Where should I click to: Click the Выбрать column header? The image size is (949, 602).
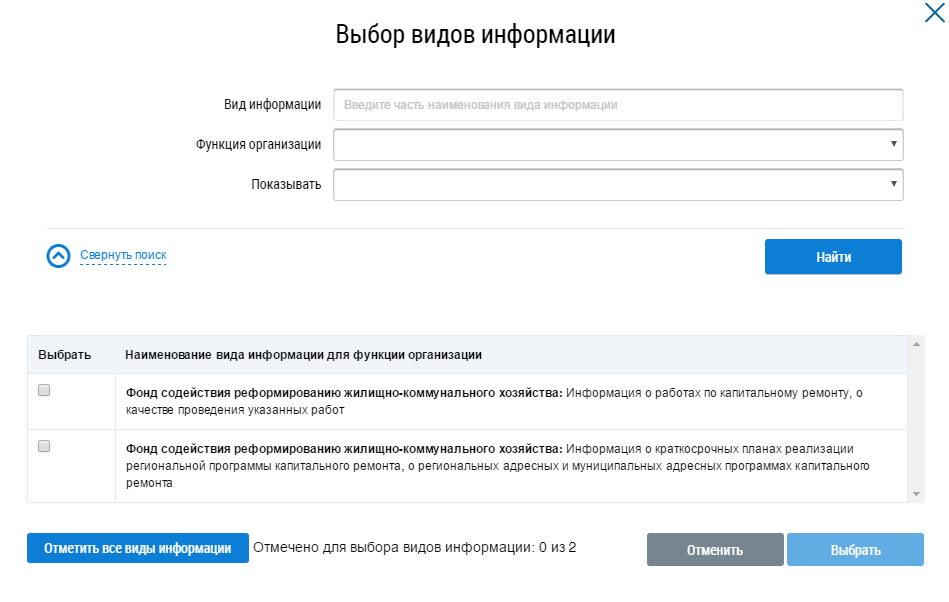click(x=65, y=355)
